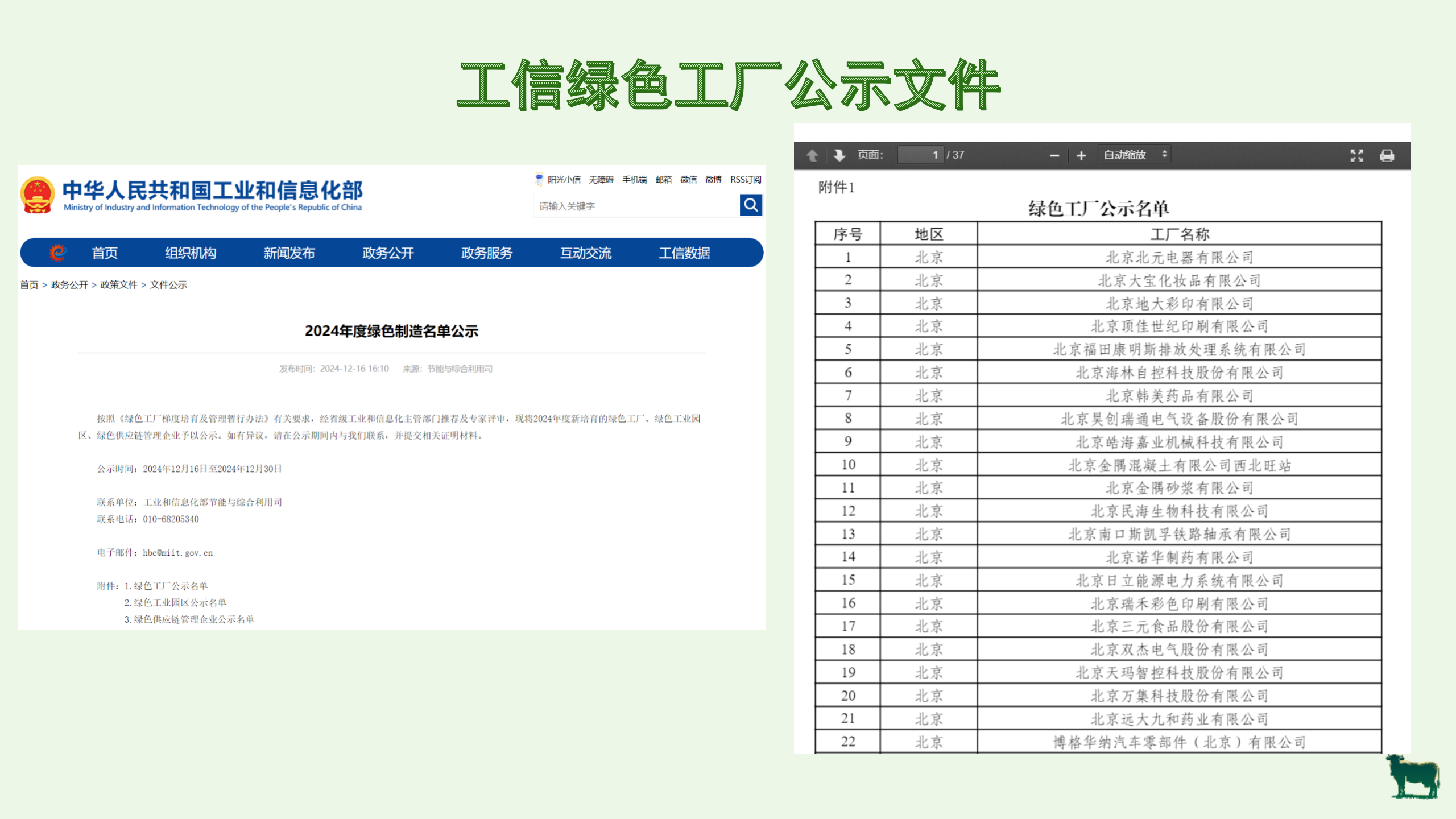Open the 政务公开 nav tab
Viewport: 1456px width, 819px height.
[x=388, y=253]
